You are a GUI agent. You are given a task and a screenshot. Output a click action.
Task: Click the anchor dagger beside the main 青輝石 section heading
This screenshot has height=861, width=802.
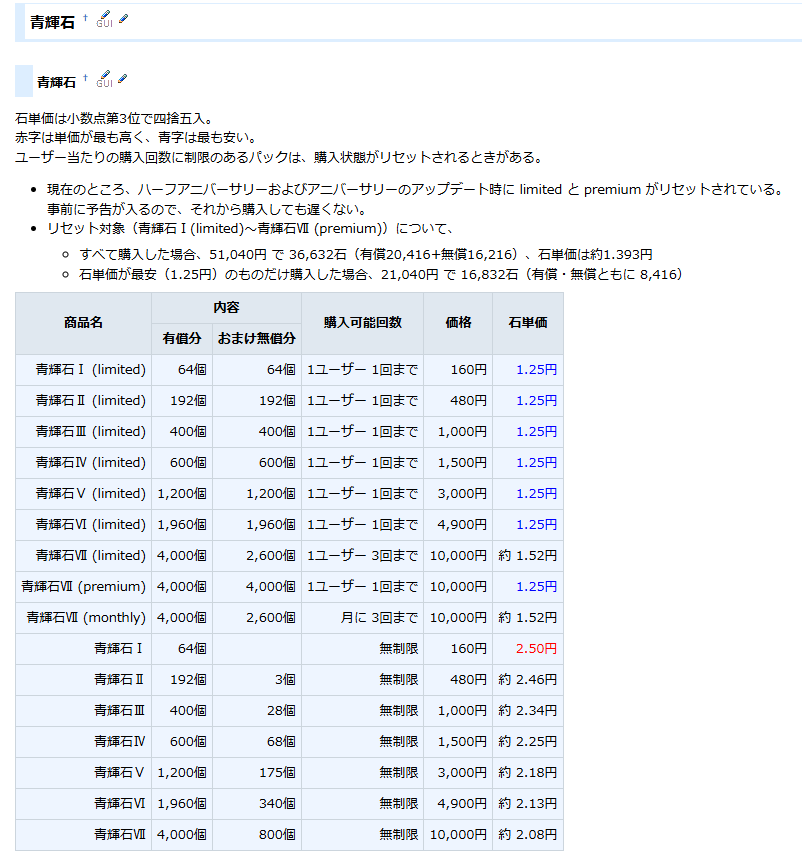85,18
